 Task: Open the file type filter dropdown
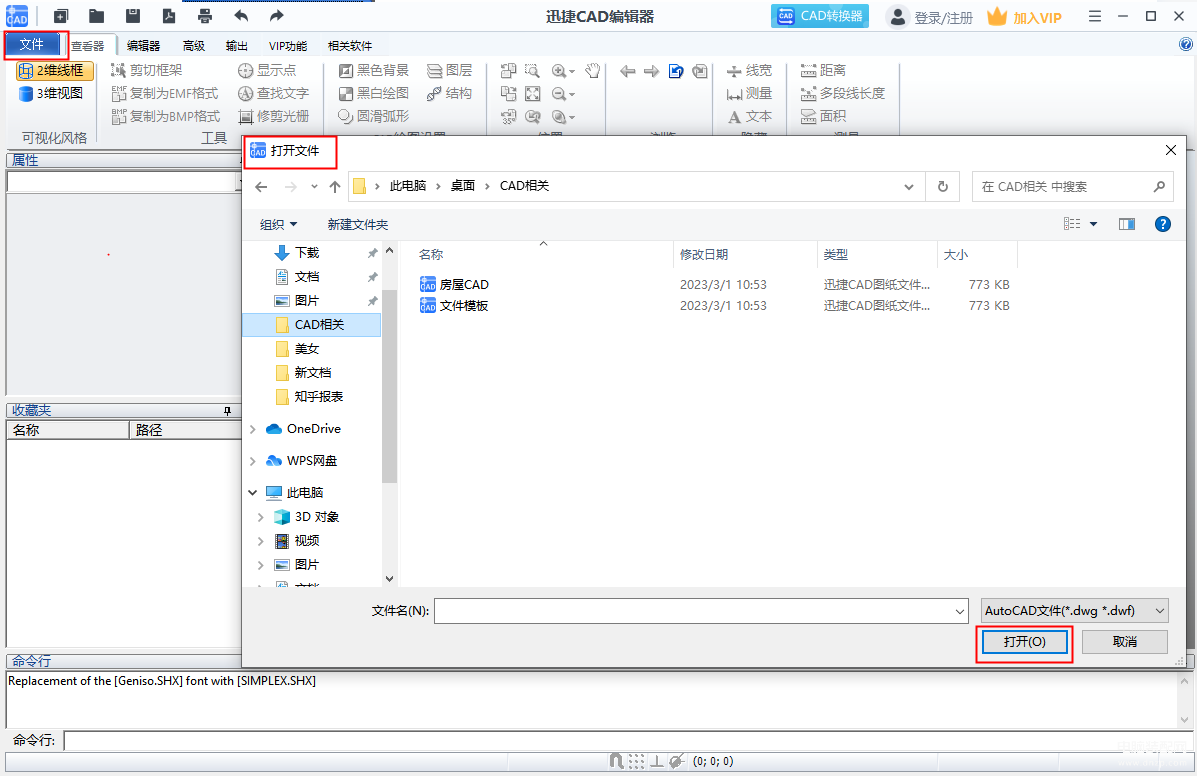click(1075, 610)
